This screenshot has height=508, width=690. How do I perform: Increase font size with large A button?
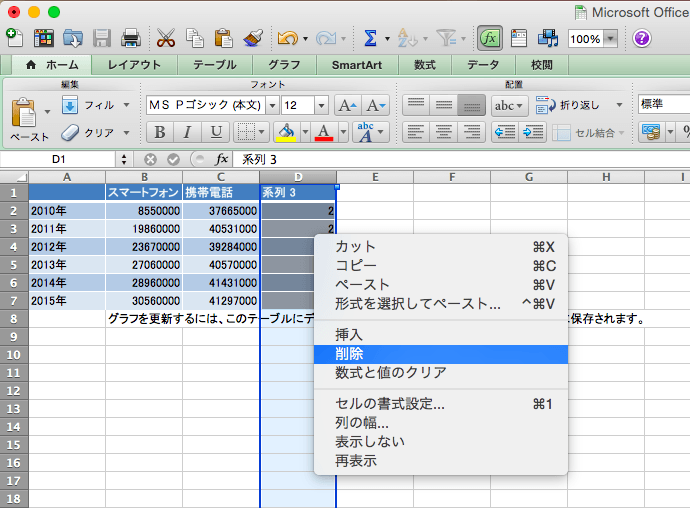(x=348, y=105)
